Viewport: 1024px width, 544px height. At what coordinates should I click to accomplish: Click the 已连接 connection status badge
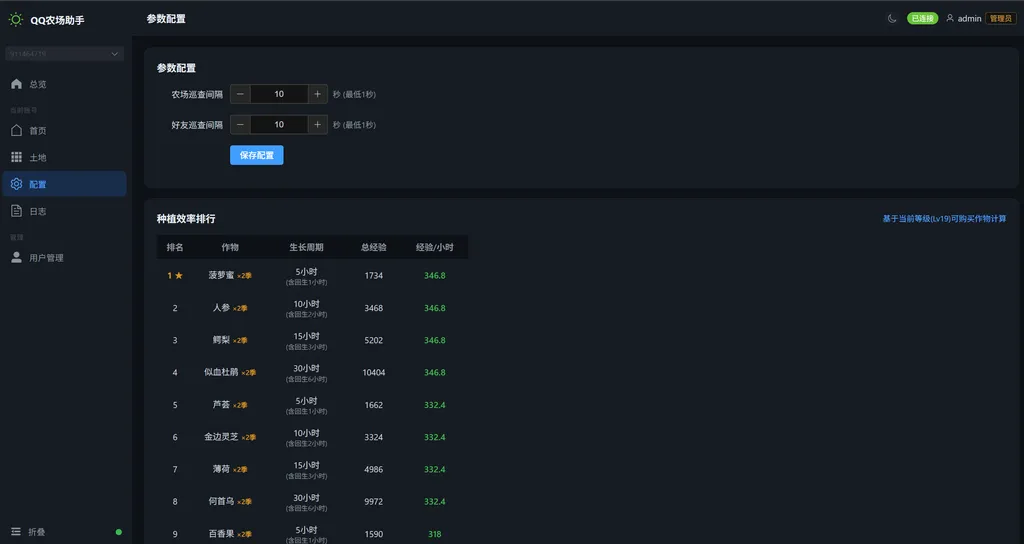[922, 19]
